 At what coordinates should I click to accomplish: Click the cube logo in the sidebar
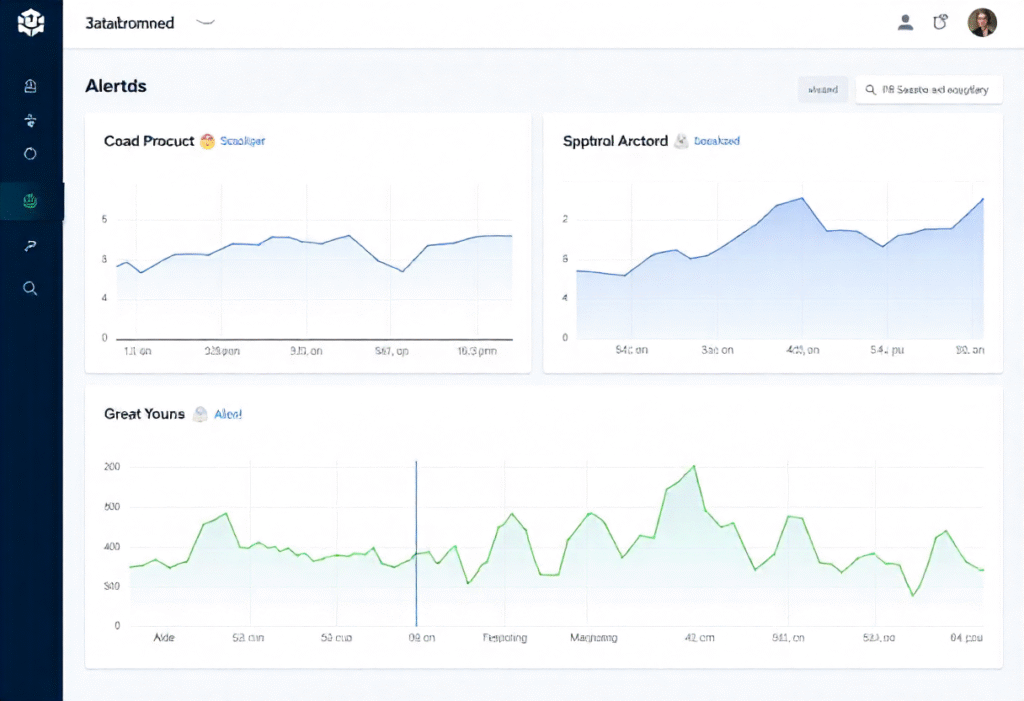30,22
